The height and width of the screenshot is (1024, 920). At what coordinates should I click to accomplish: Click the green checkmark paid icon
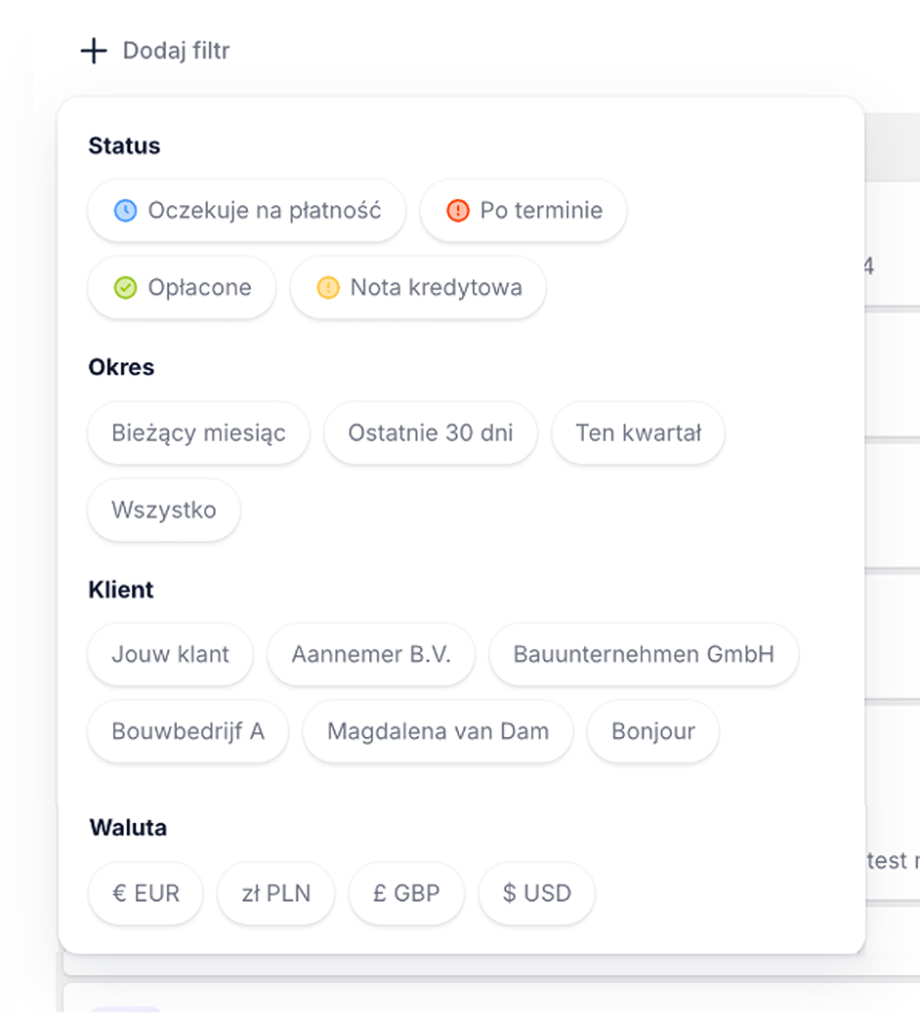[x=125, y=288]
